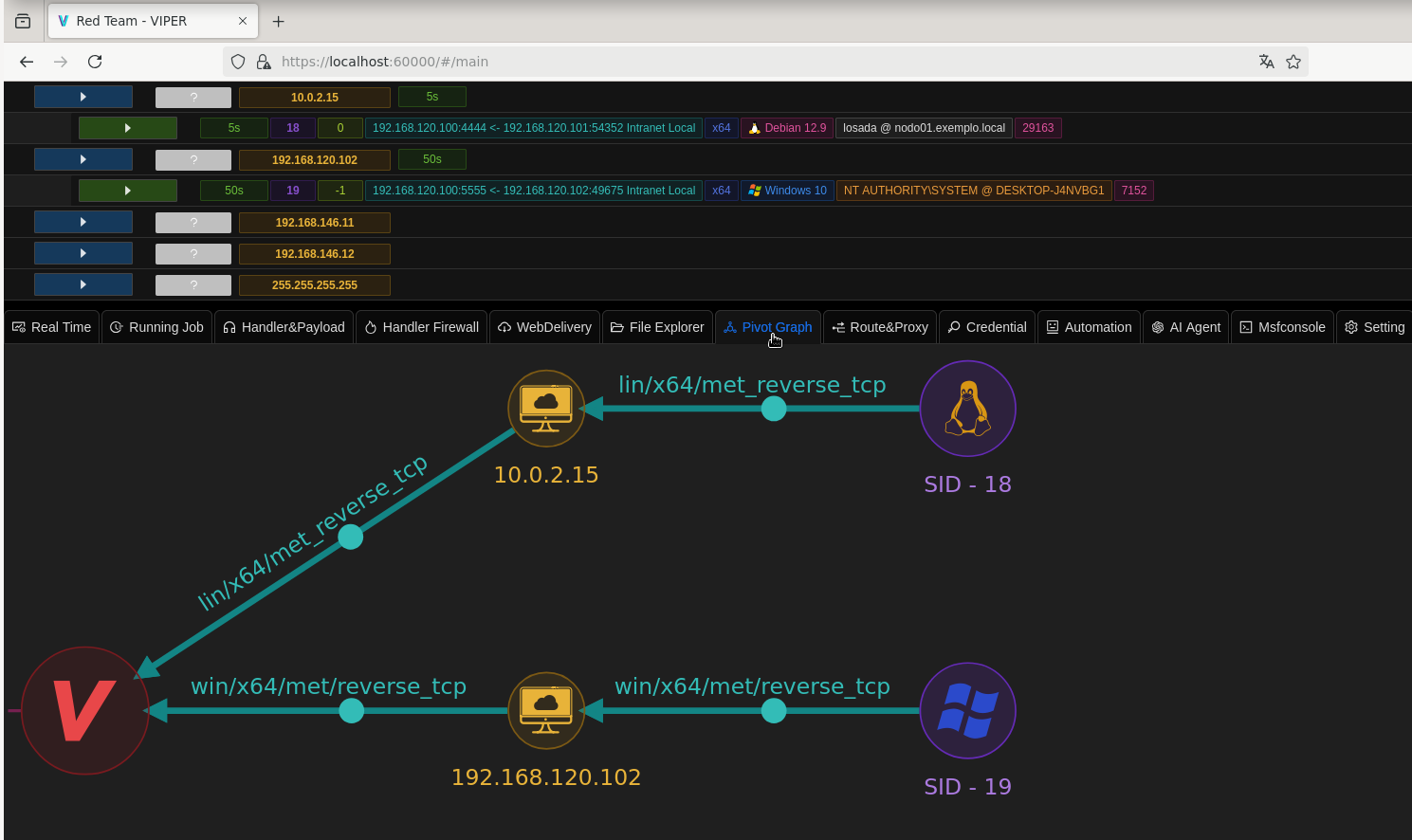This screenshot has height=840, width=1412.
Task: Switch to File Explorer tab
Action: (x=657, y=327)
